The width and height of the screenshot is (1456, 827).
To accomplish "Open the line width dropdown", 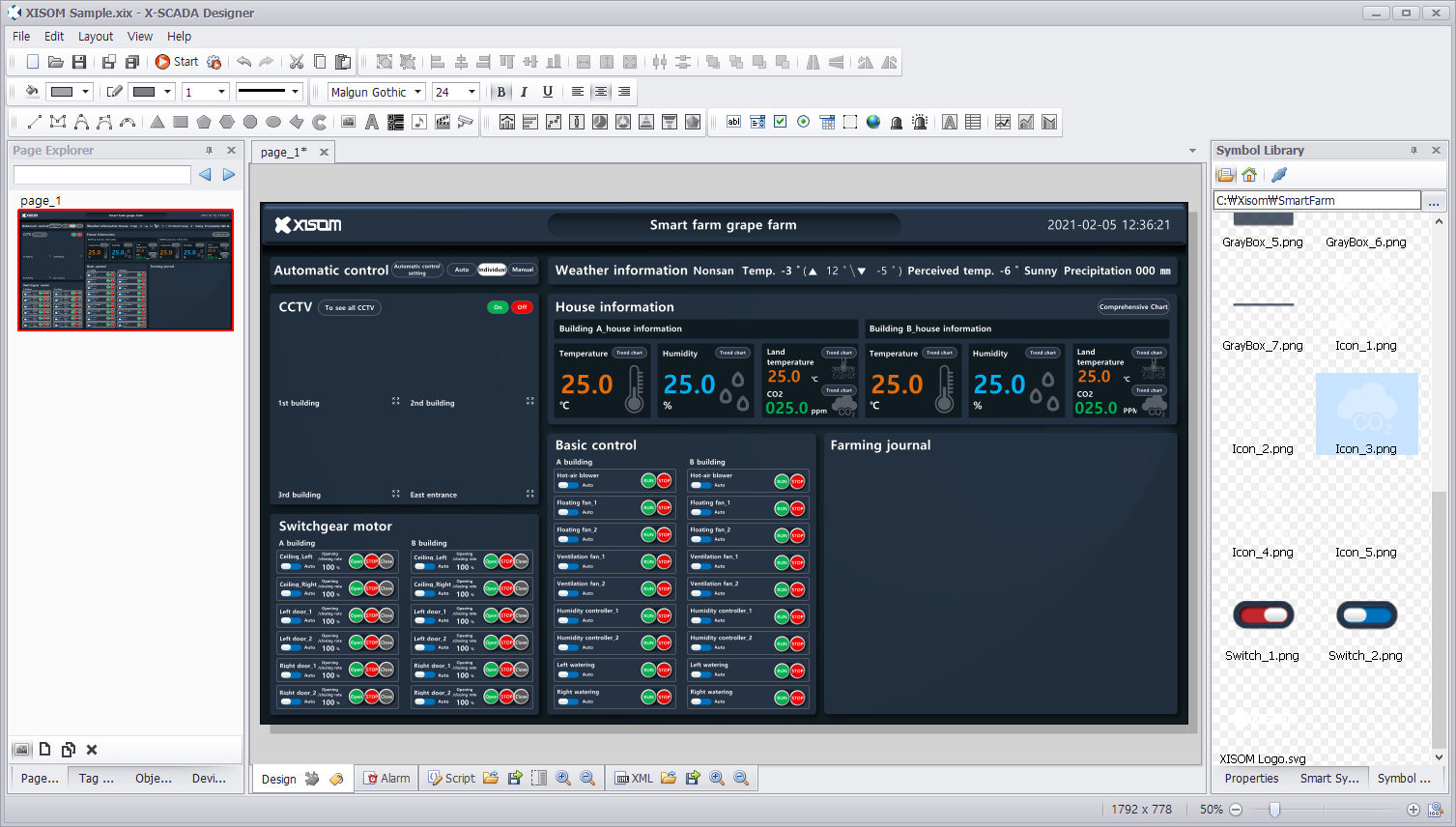I will coord(221,92).
